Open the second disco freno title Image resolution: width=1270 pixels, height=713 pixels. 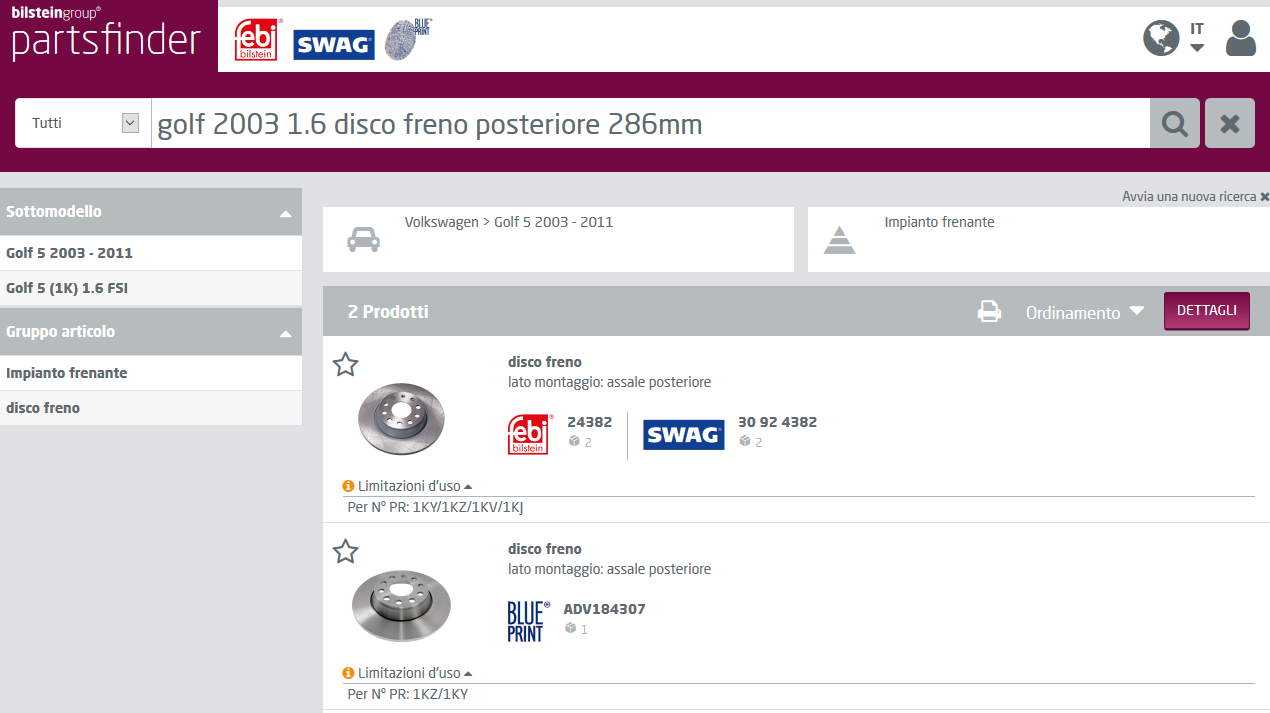coord(544,549)
